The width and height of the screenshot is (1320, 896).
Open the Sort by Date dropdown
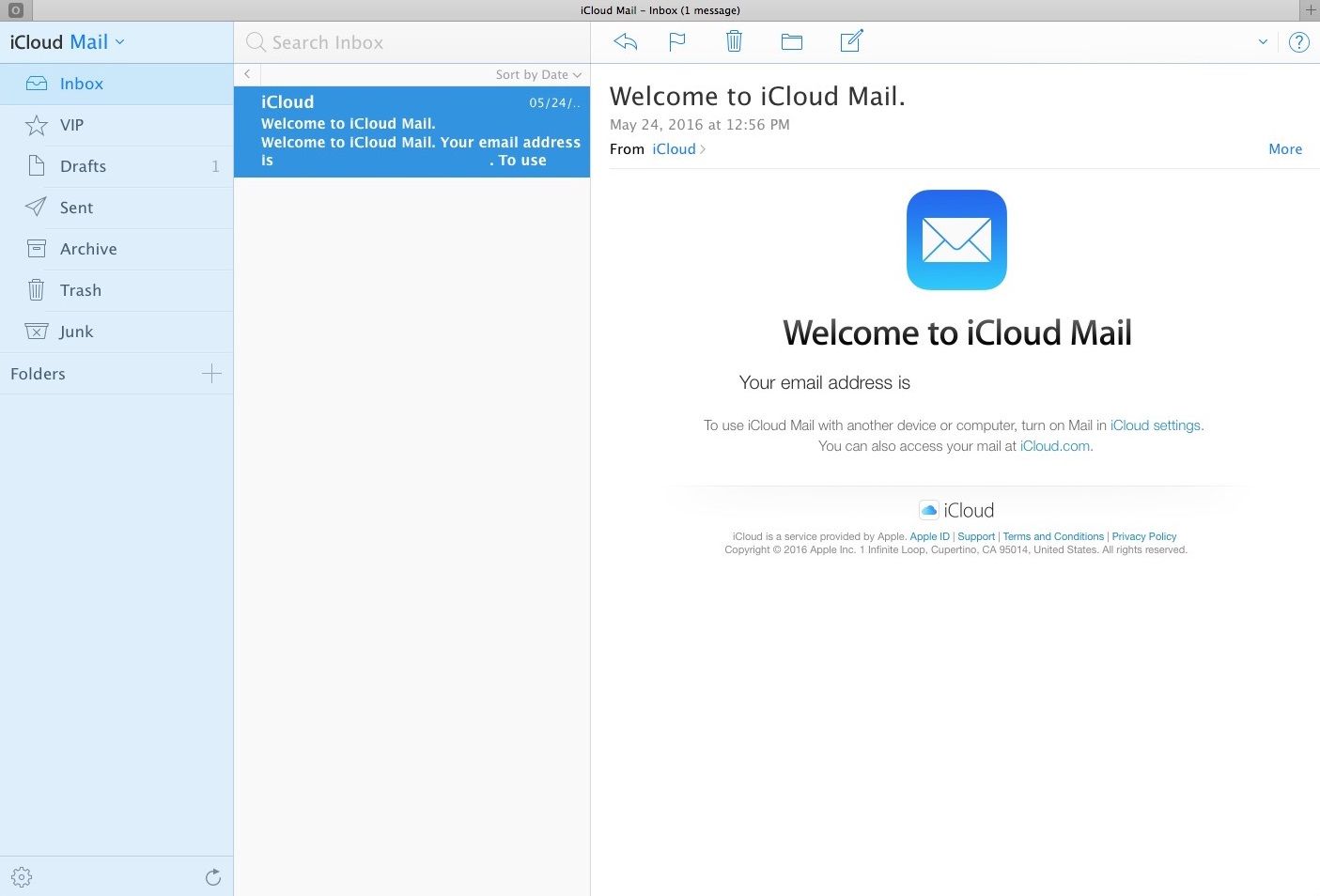click(x=536, y=74)
